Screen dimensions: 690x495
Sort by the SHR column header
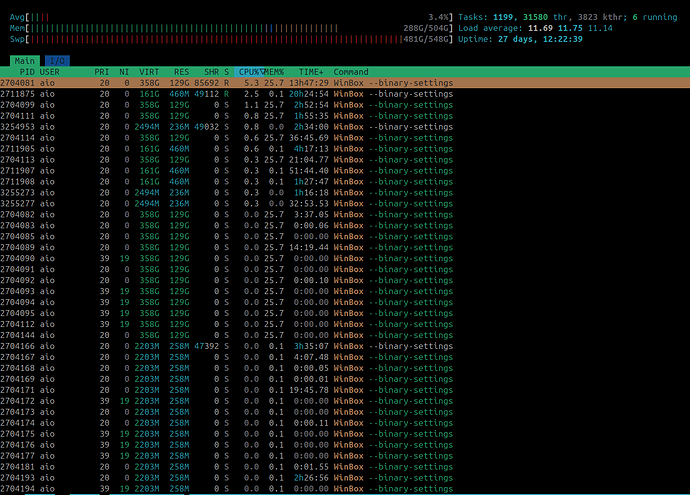pos(211,72)
